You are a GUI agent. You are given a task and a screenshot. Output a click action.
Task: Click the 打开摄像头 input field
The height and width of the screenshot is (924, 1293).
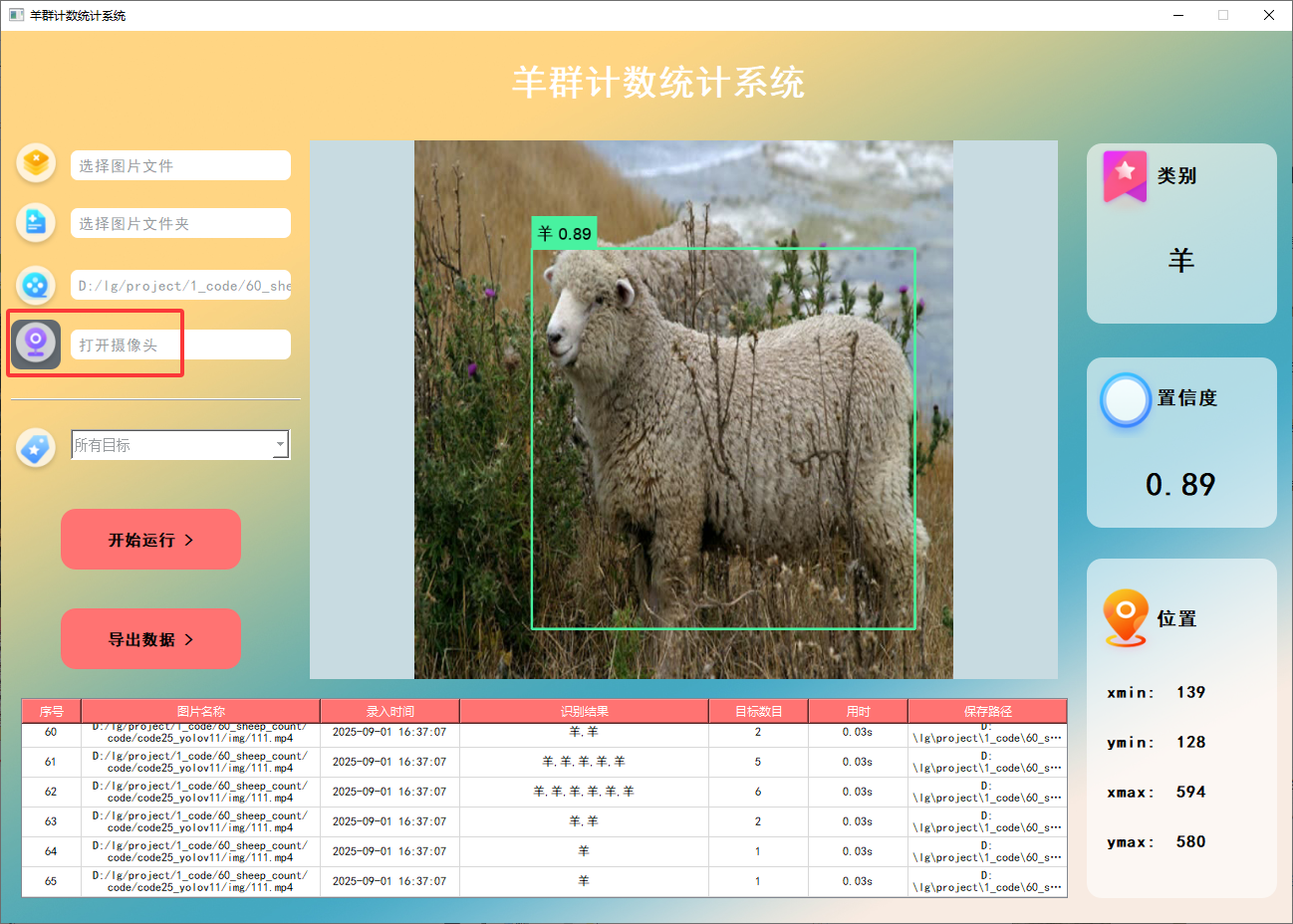click(x=180, y=345)
